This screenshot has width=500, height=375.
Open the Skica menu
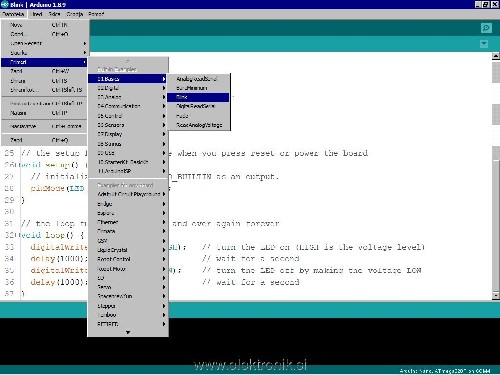(54, 14)
